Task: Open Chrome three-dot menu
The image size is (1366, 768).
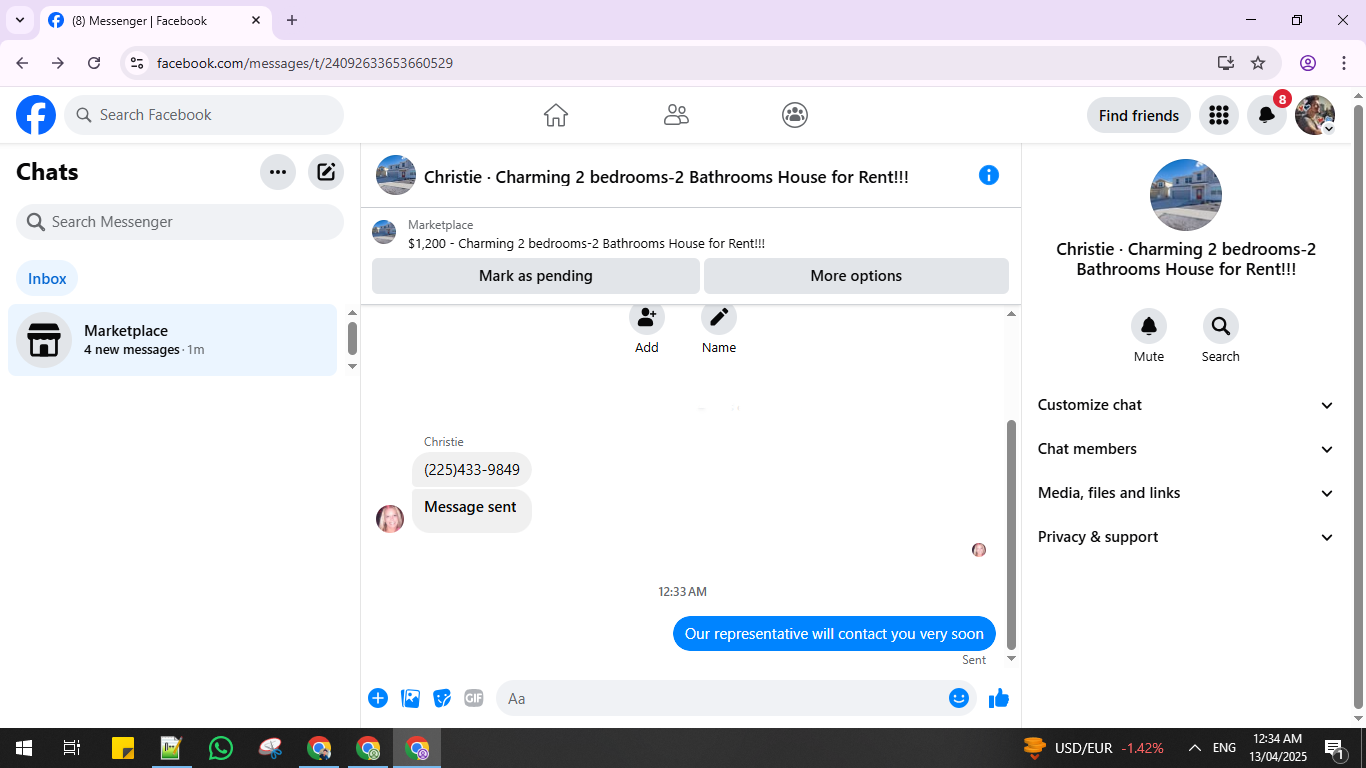Action: pos(1344,63)
